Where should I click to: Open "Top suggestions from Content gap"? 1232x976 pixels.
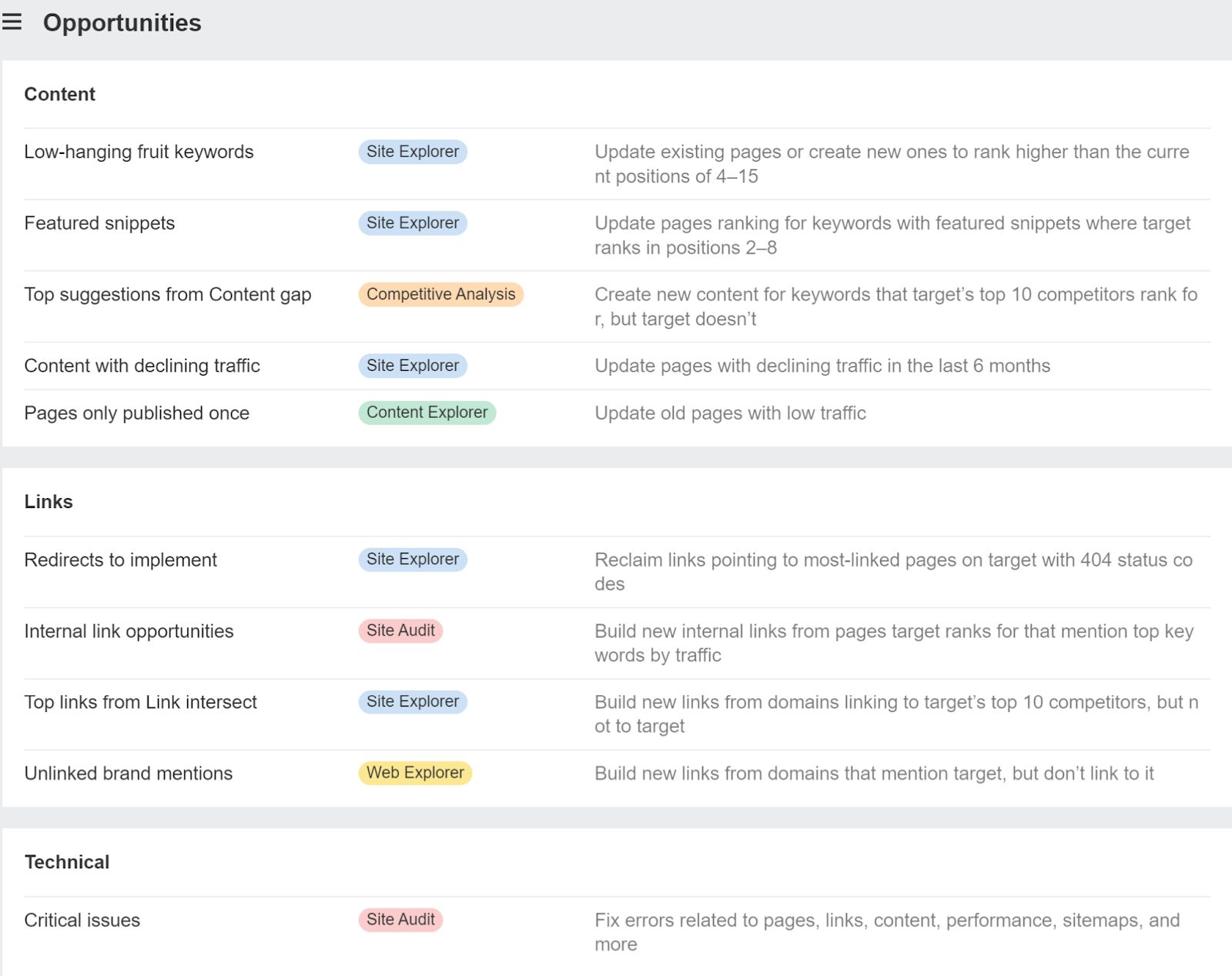click(168, 294)
